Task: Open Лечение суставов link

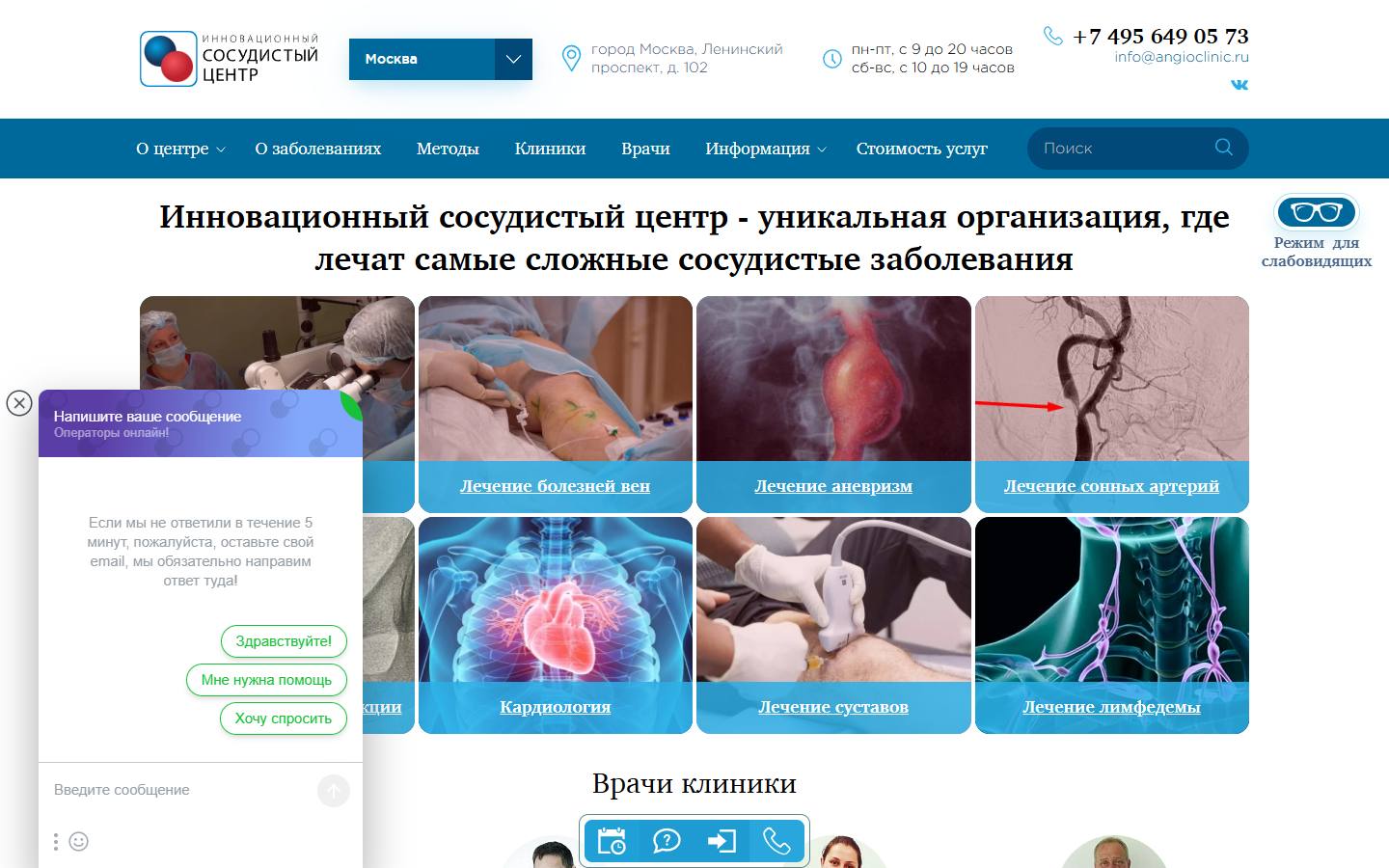Action: click(833, 707)
